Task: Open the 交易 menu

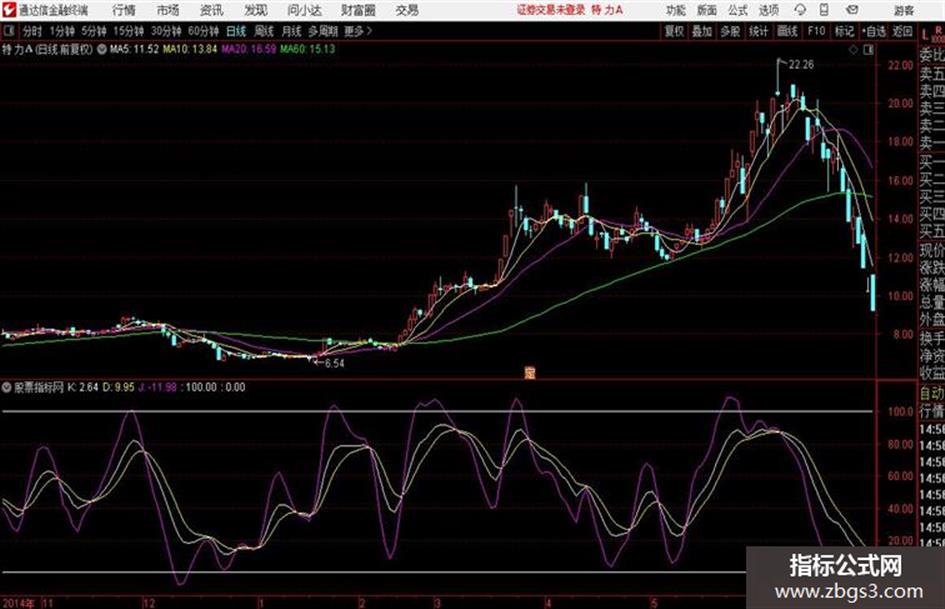Action: [407, 10]
